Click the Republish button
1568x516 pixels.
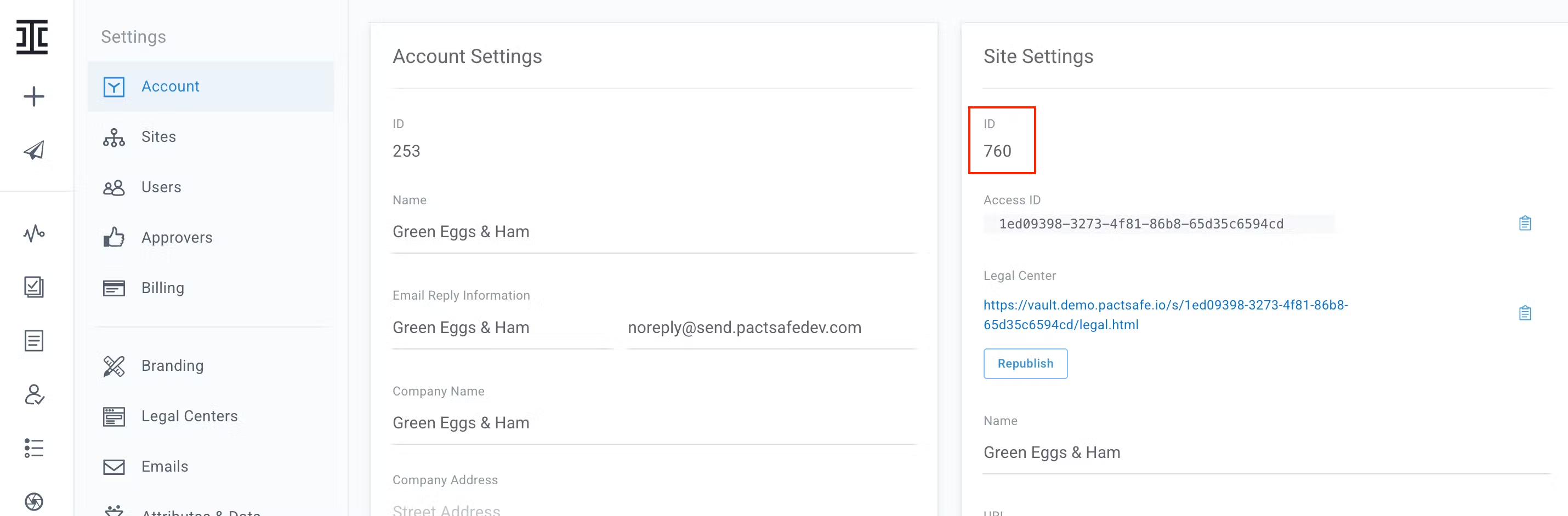click(x=1025, y=363)
